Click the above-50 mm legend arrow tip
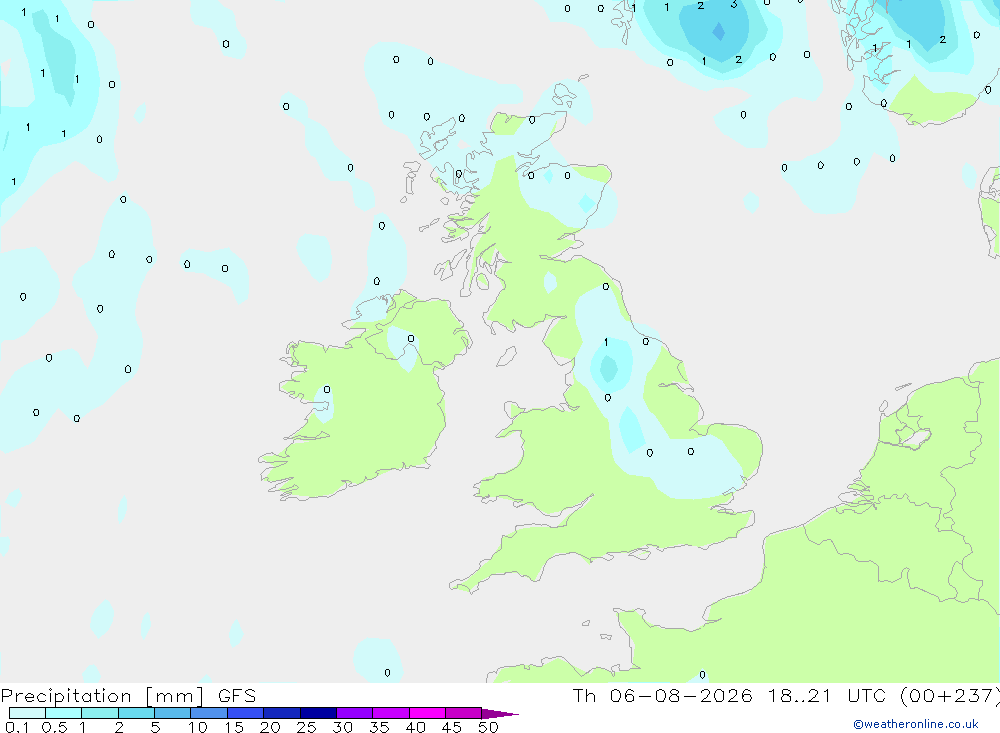The image size is (1000, 733). (499, 714)
